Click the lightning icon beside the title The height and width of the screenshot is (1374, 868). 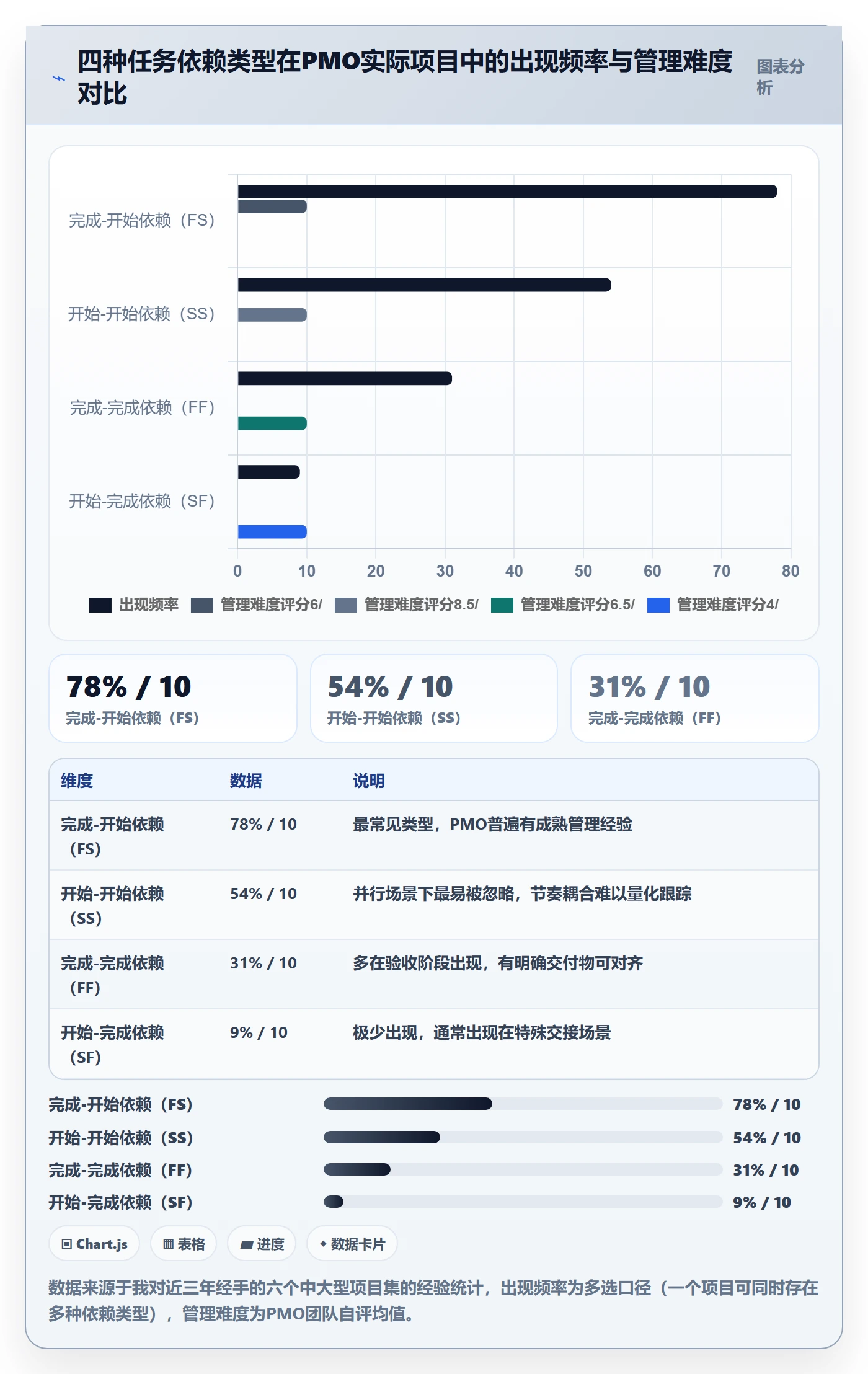[x=59, y=79]
